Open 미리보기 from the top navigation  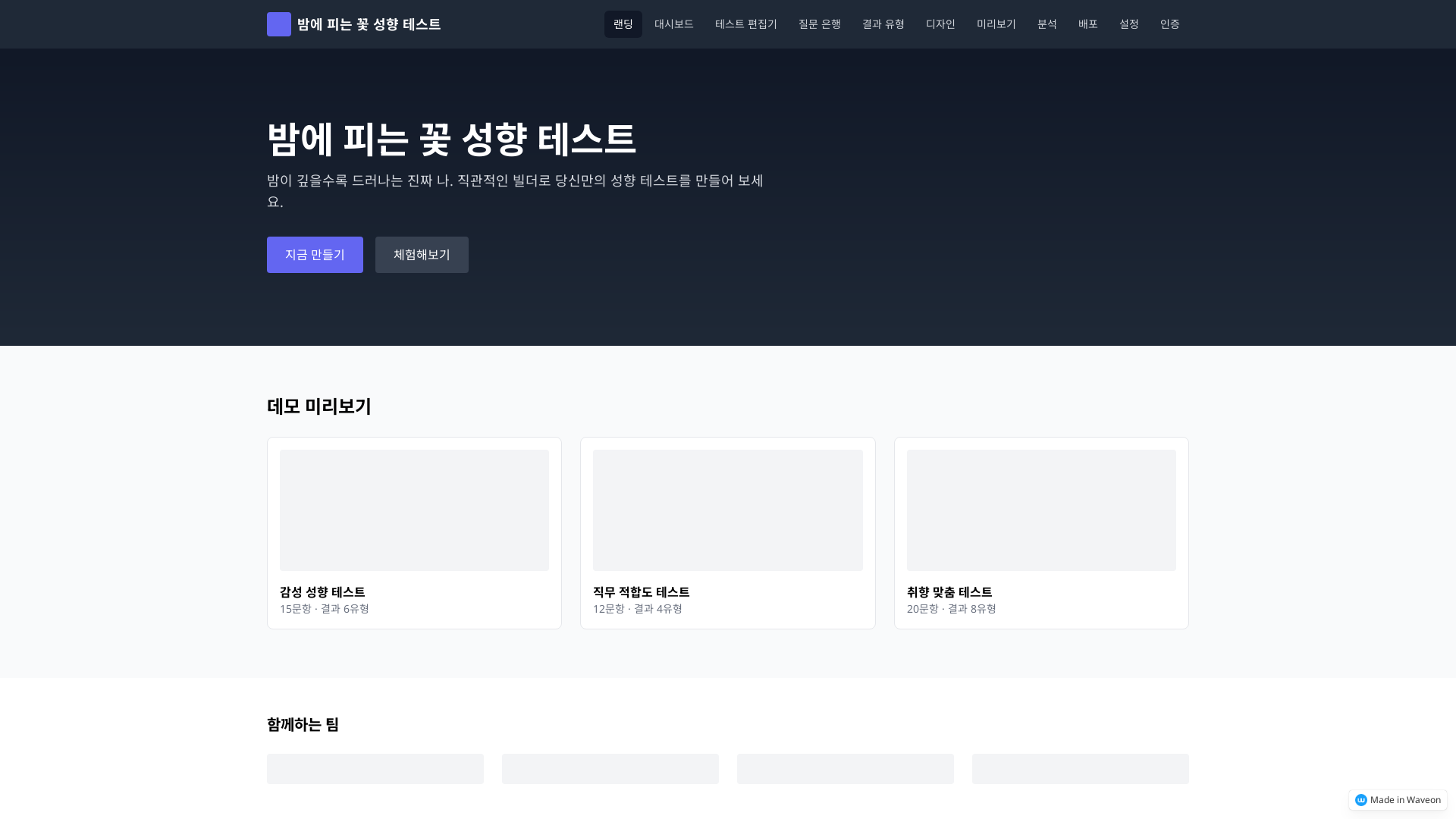point(996,24)
